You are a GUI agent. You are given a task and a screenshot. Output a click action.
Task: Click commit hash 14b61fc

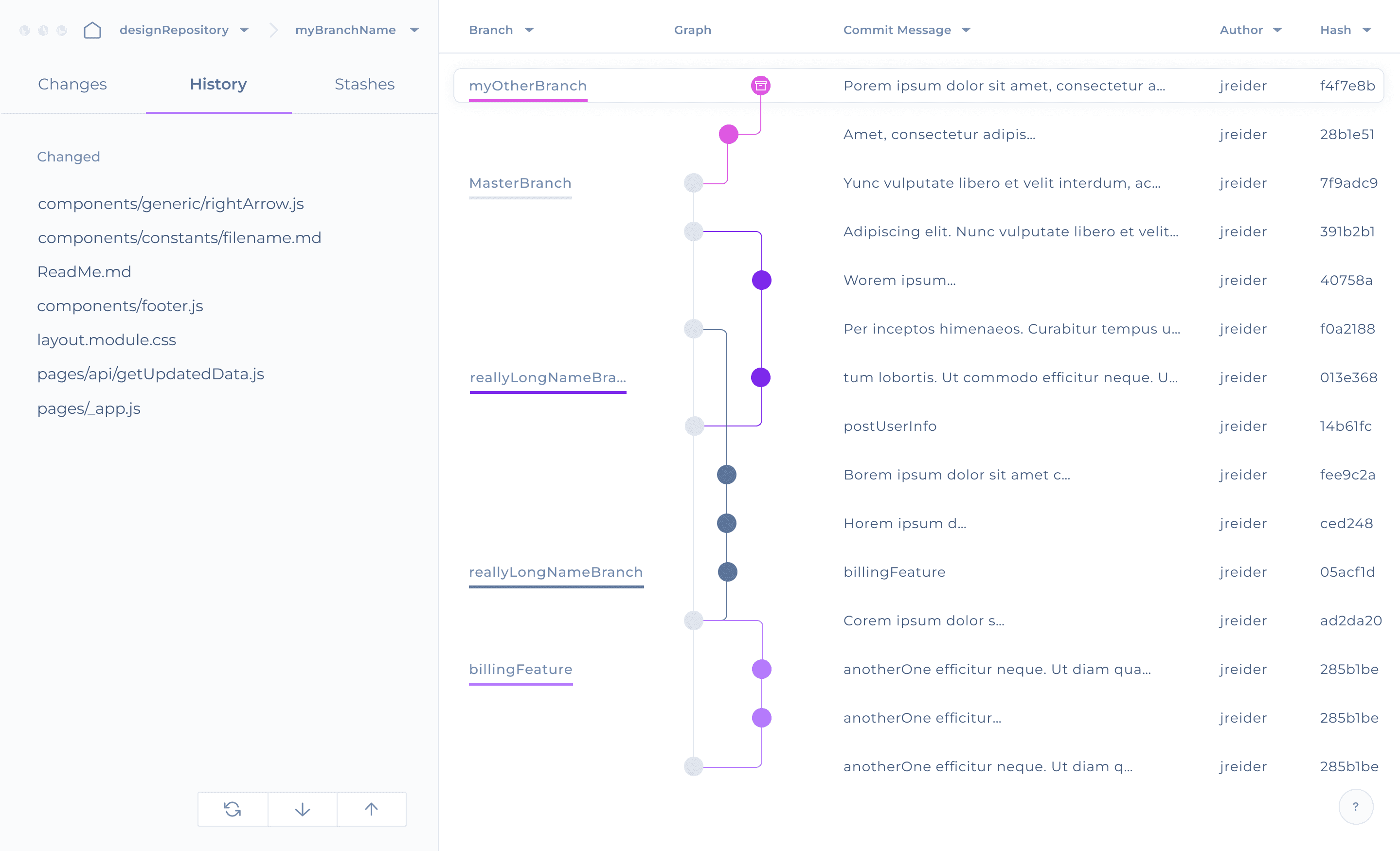tap(1346, 426)
